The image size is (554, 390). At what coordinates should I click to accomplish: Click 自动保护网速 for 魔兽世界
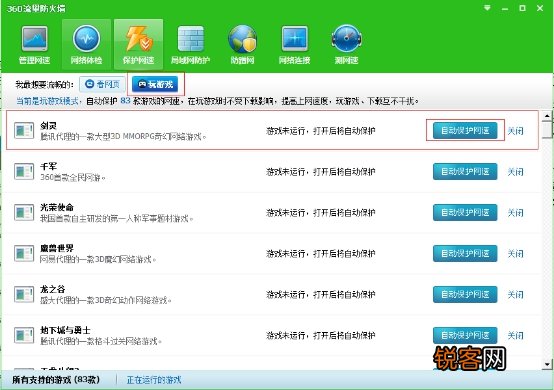coord(465,253)
